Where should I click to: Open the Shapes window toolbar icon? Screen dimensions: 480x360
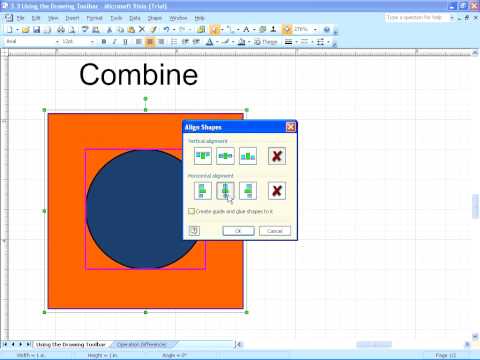pyautogui.click(x=201, y=30)
